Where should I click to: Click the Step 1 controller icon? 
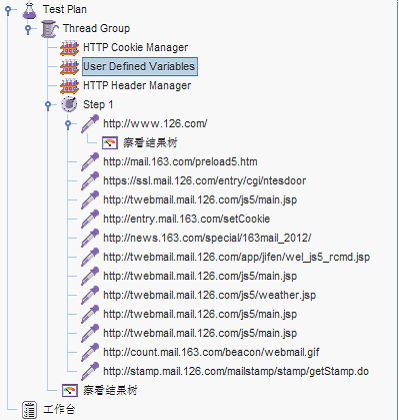pyautogui.click(x=69, y=105)
